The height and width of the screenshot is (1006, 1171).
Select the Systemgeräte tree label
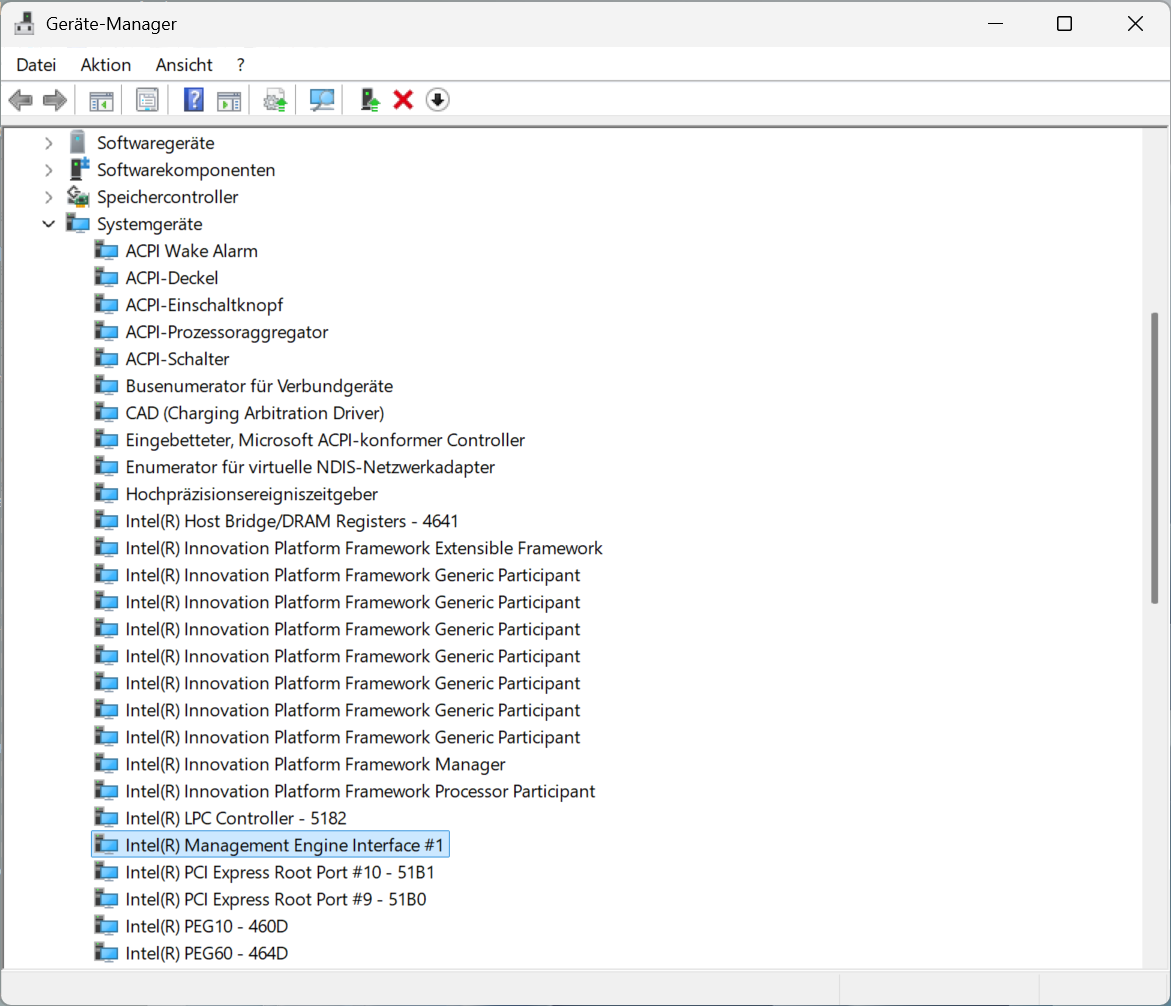click(149, 223)
